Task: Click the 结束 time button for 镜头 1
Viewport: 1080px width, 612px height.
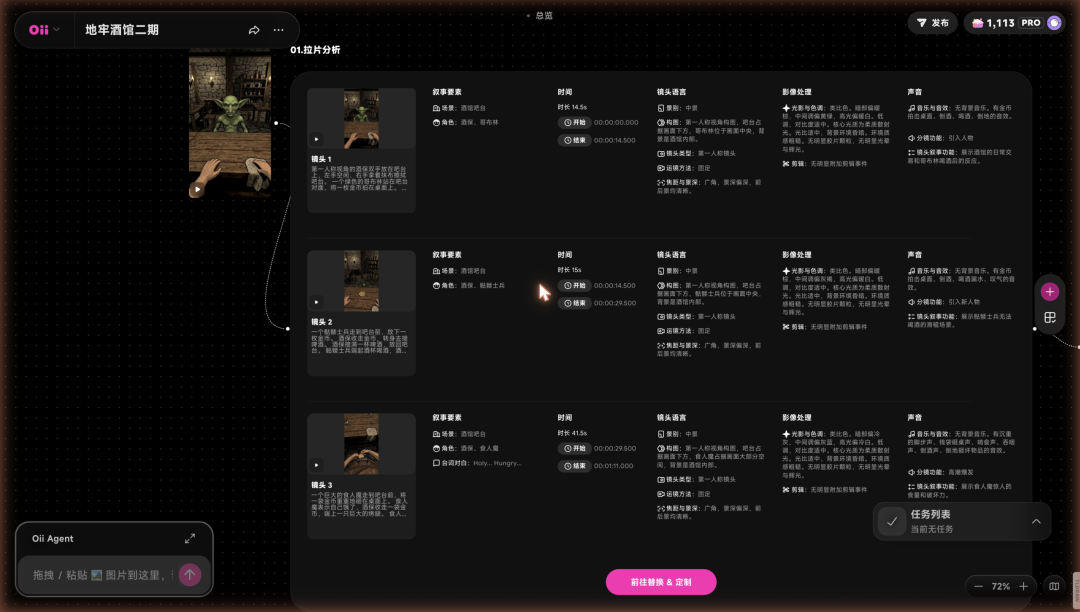Action: click(574, 140)
